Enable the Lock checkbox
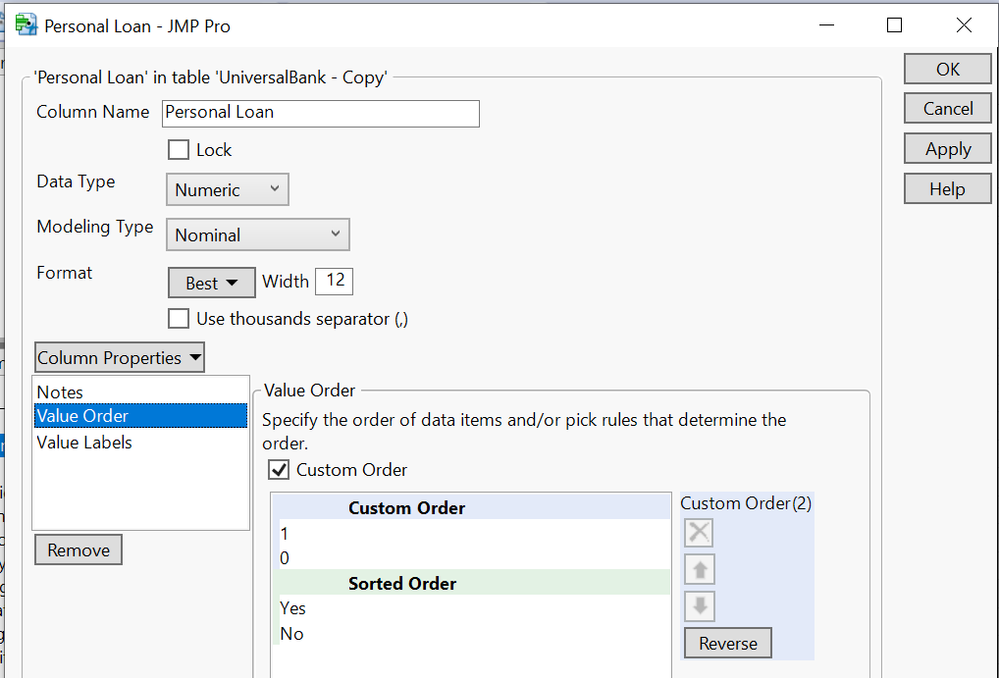This screenshot has width=999, height=678. click(178, 149)
